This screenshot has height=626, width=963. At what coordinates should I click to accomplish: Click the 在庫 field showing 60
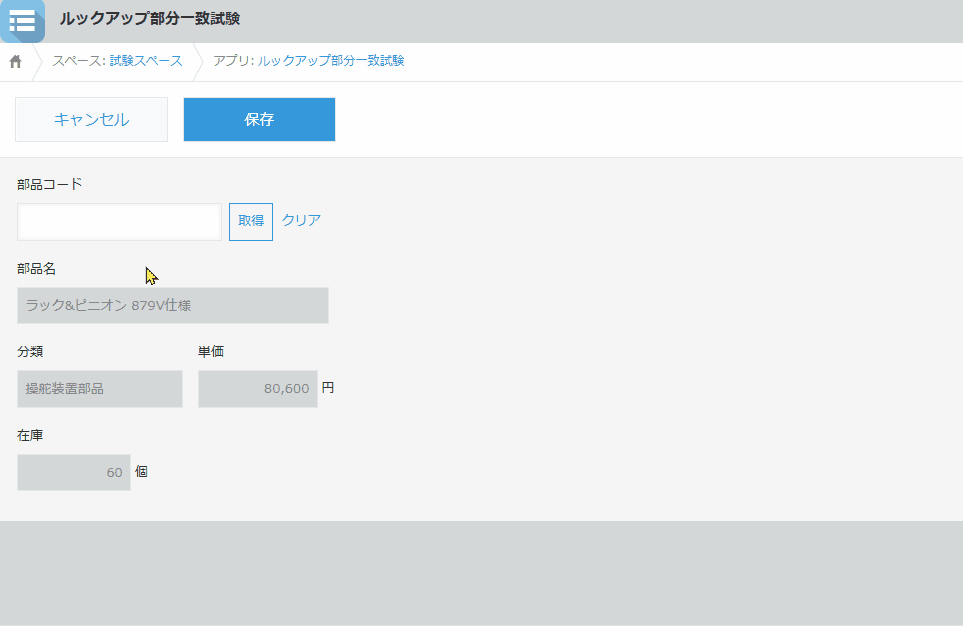(x=74, y=472)
